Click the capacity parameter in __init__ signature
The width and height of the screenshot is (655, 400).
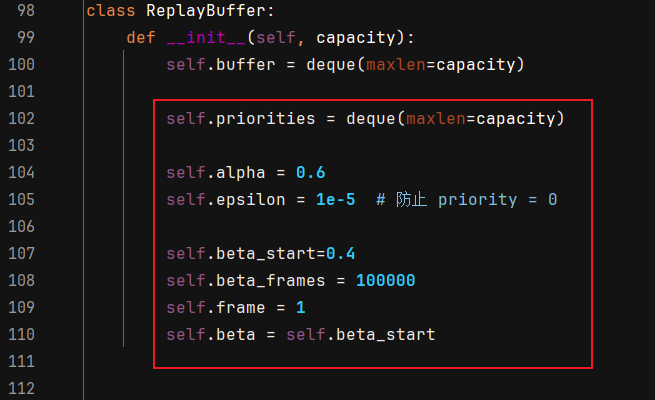pyautogui.click(x=355, y=38)
